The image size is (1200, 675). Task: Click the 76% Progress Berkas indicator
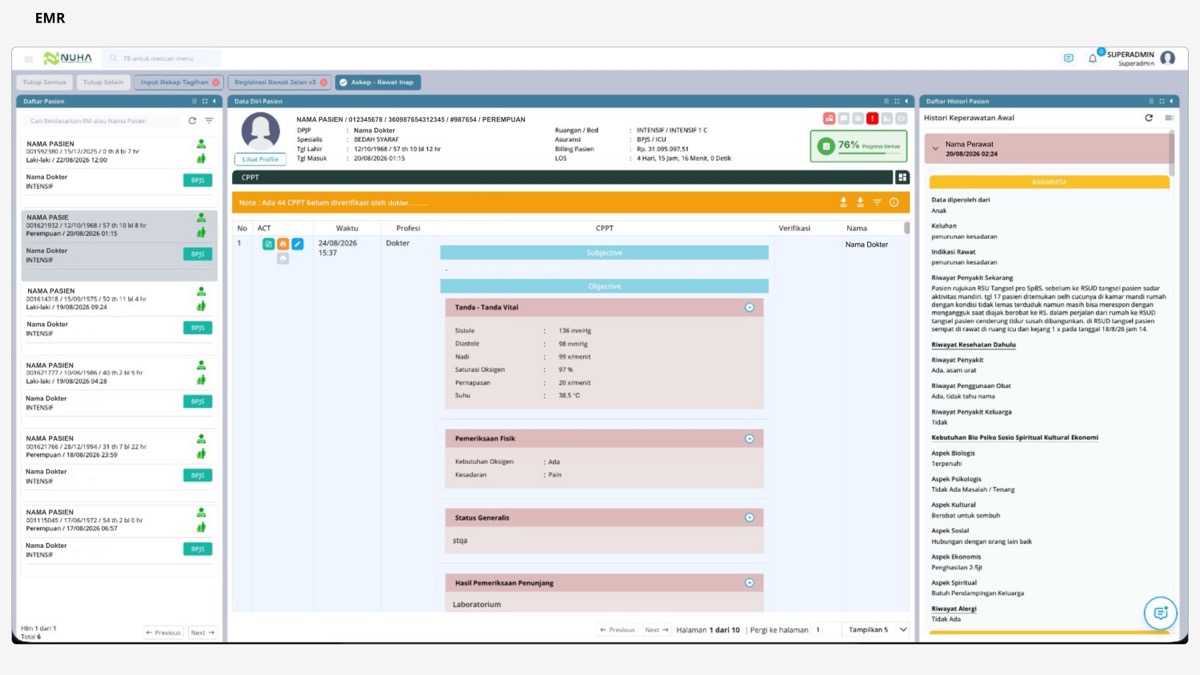[x=858, y=146]
